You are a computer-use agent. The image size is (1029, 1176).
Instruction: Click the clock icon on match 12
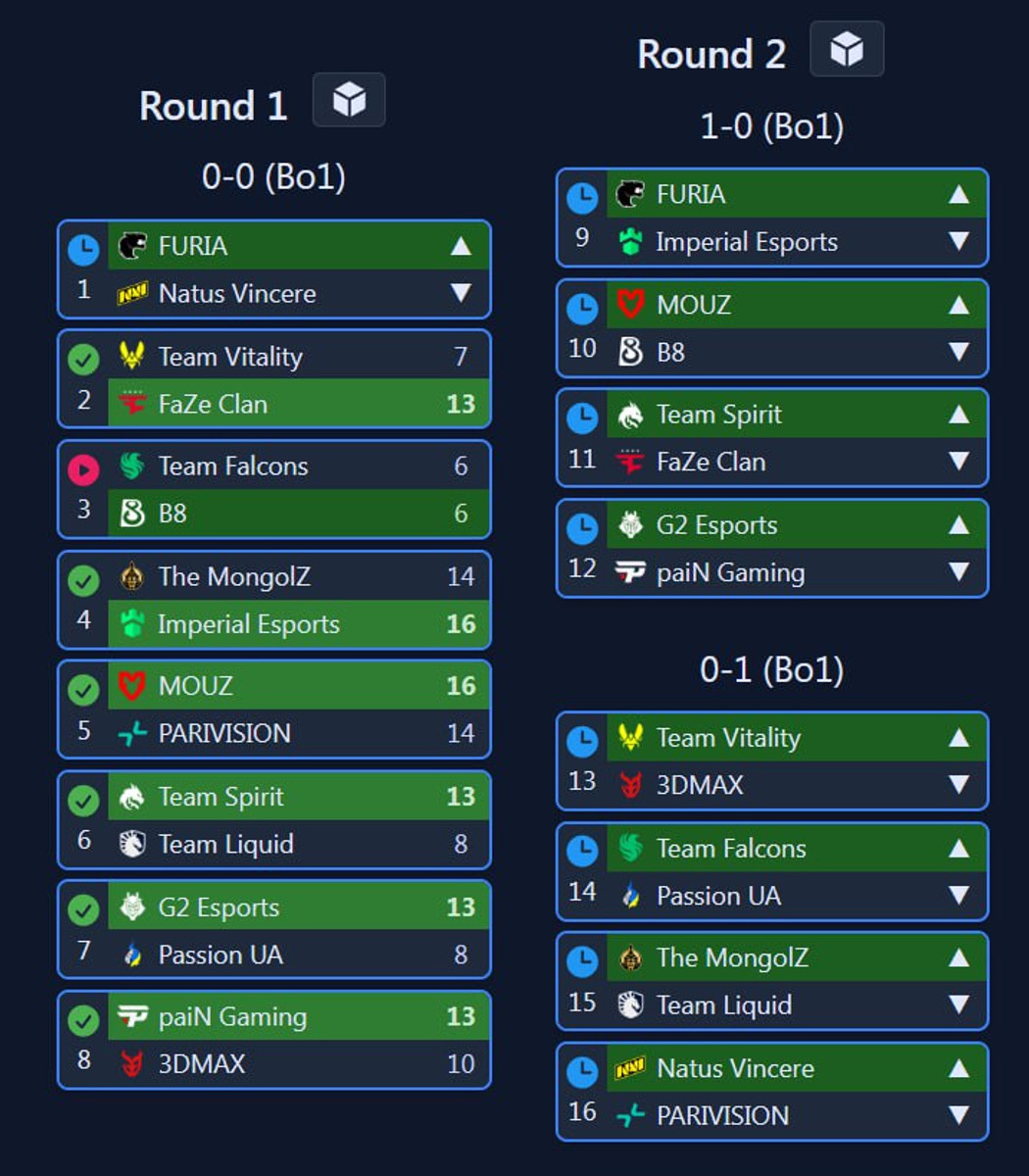coord(582,529)
